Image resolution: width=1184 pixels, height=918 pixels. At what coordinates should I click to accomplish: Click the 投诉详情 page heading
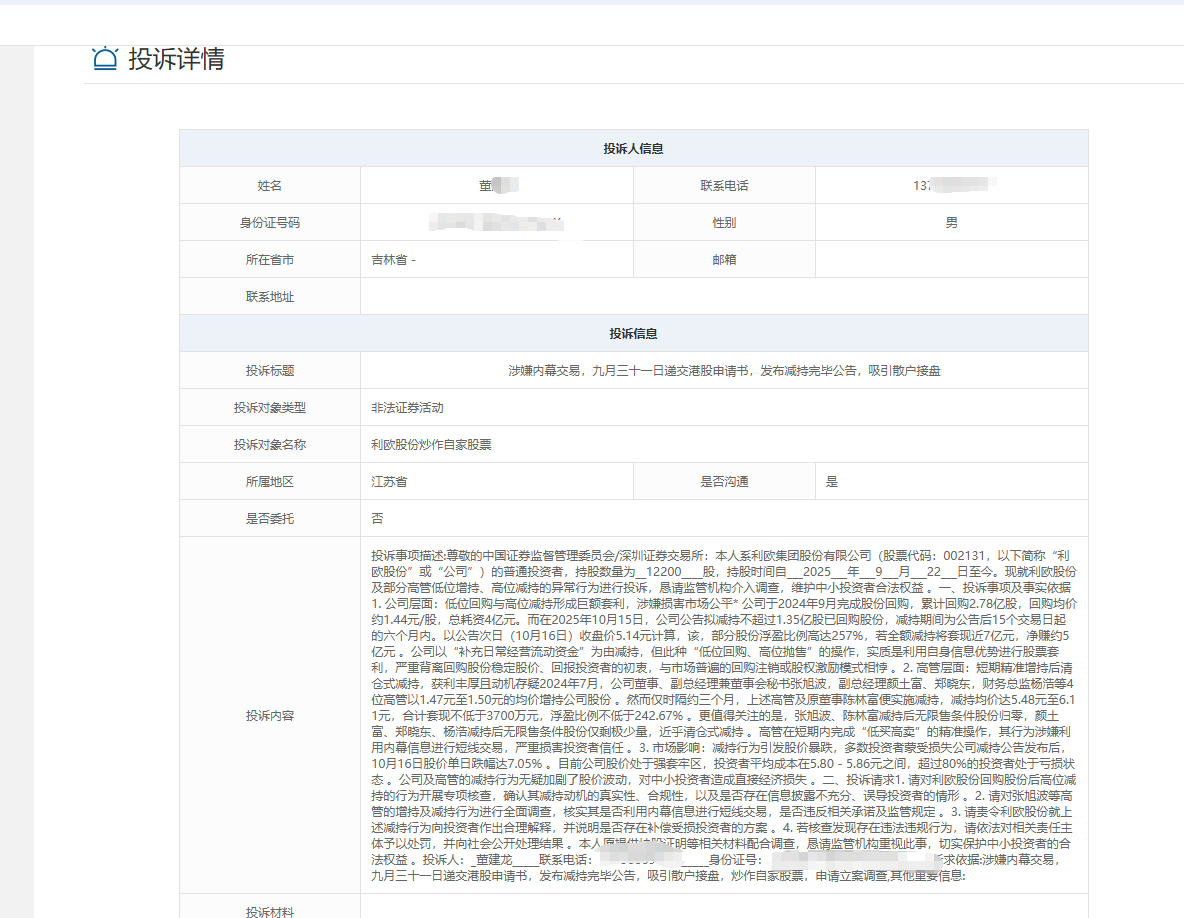pyautogui.click(x=176, y=59)
